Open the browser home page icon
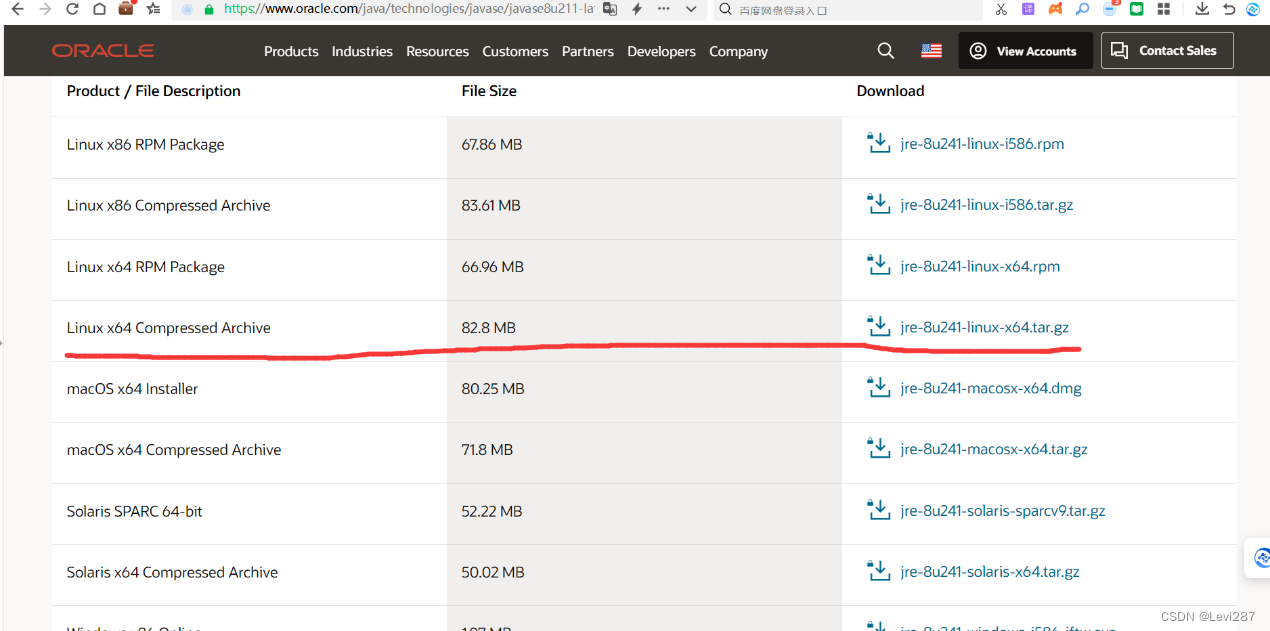 [x=99, y=9]
